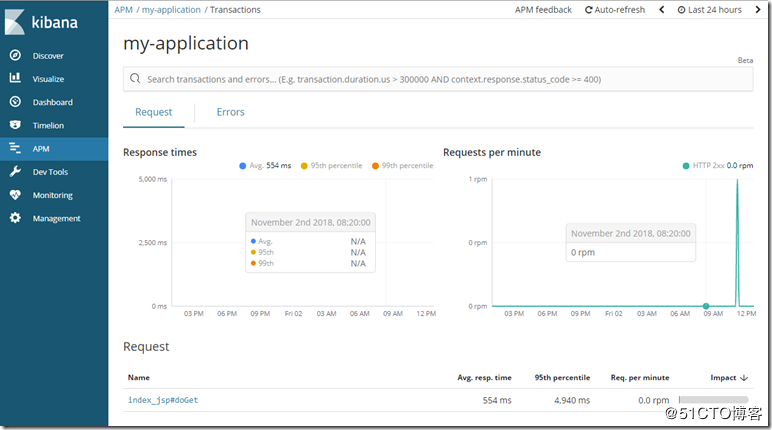Sort by Impact using the down arrow
This screenshot has height=430, width=772.
744,378
